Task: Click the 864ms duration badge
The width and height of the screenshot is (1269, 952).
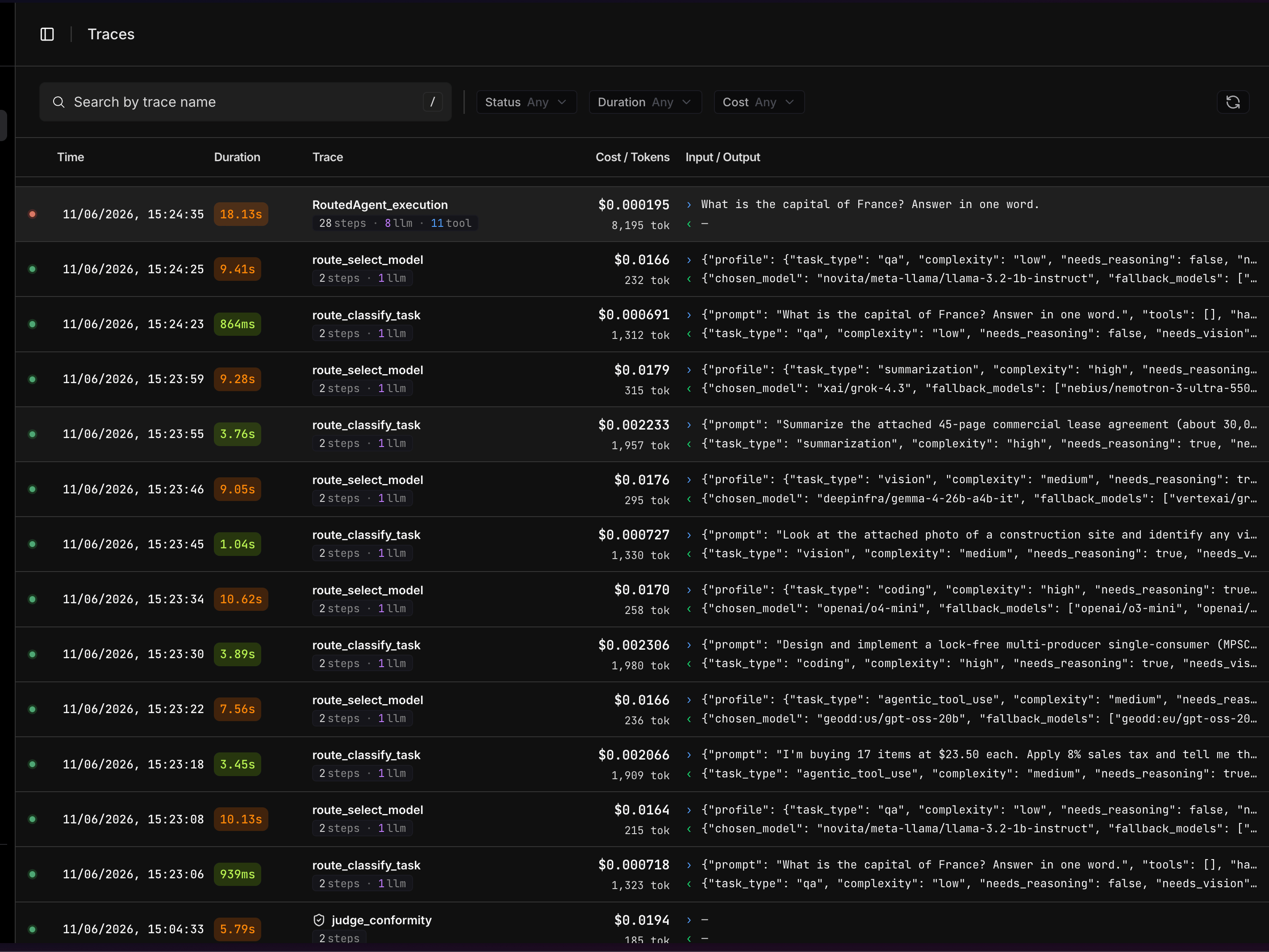Action: coord(238,324)
